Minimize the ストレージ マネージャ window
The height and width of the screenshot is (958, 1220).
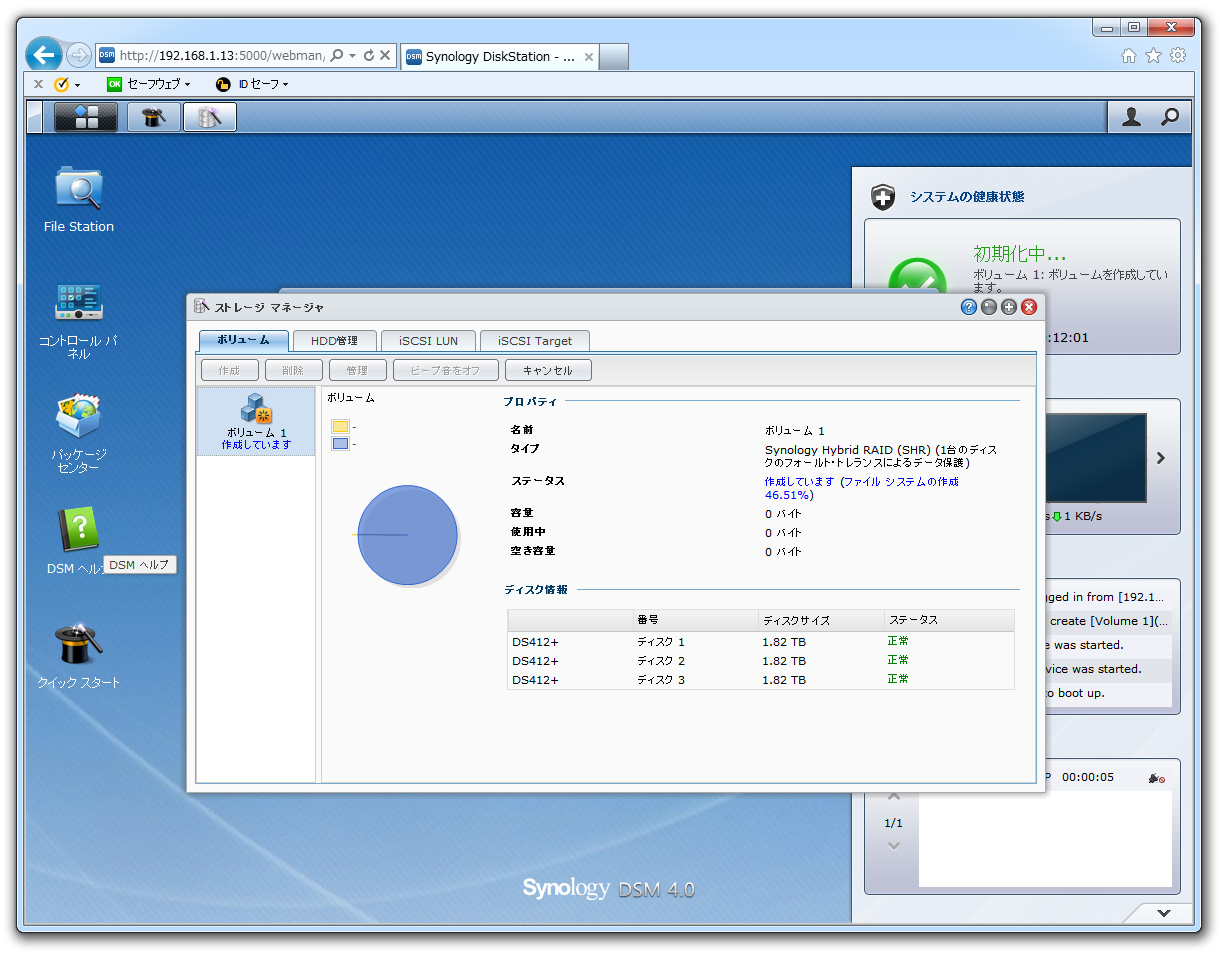[x=988, y=307]
